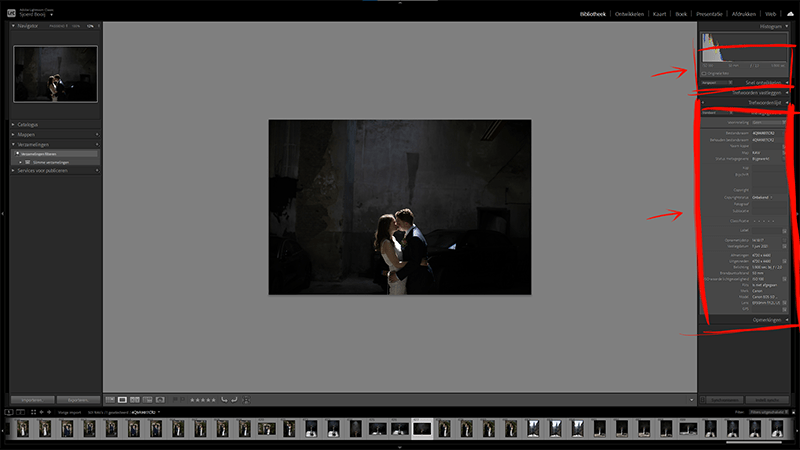Image resolution: width=800 pixels, height=450 pixels.
Task: Expand the Trefwoordenlijst panel
Action: [787, 103]
